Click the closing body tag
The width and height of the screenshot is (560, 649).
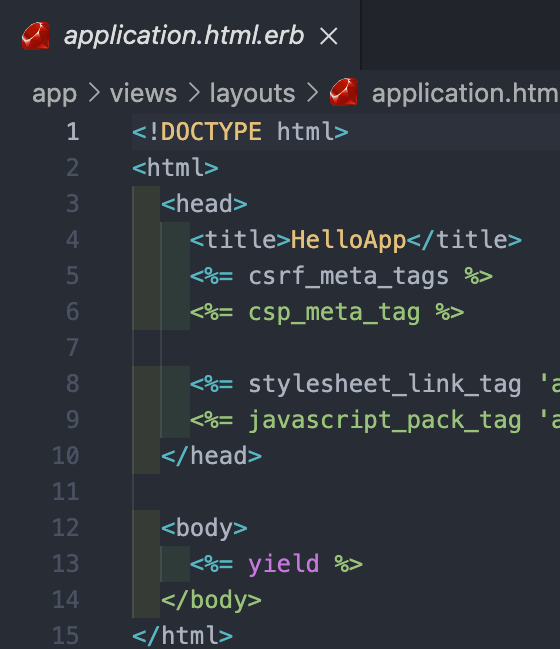point(211,600)
